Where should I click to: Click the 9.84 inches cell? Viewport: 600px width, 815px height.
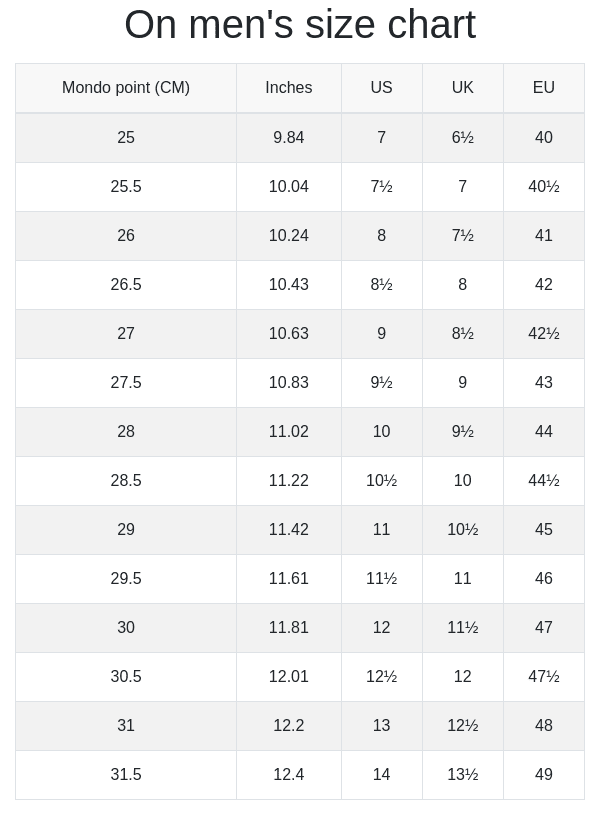click(x=289, y=138)
